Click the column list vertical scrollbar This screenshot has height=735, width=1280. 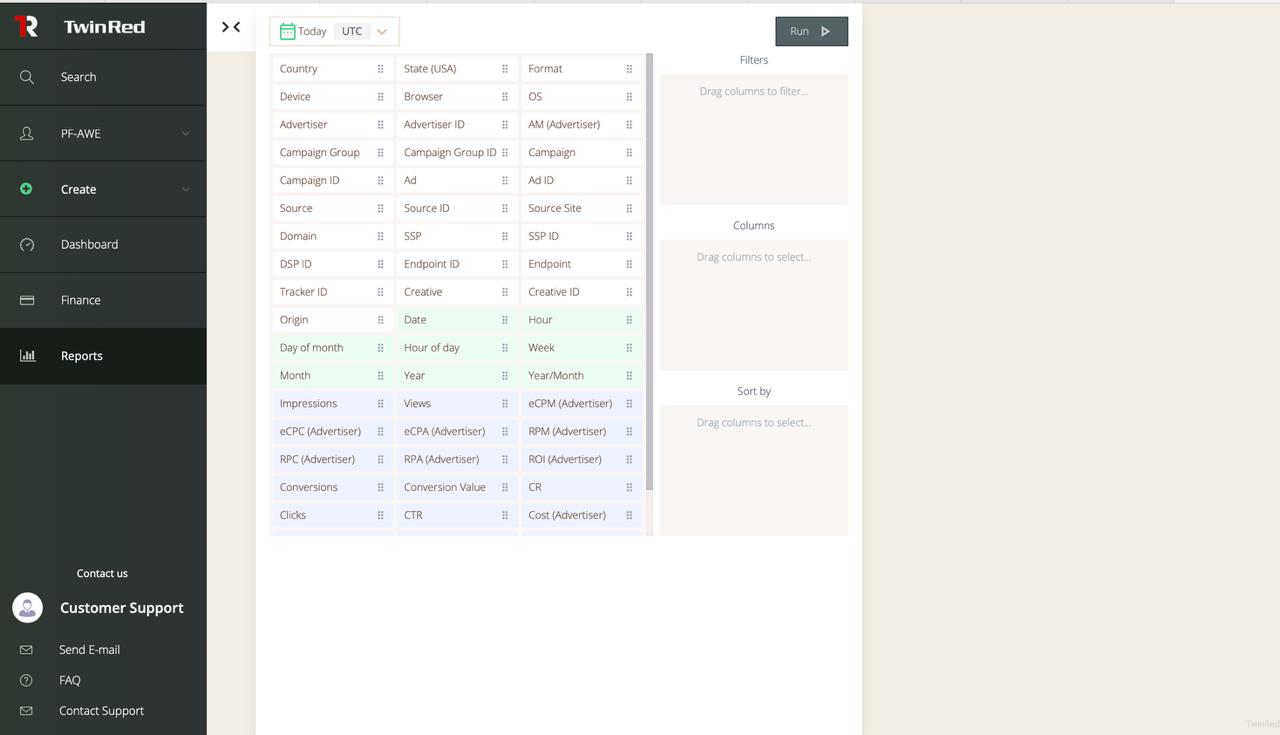tap(649, 270)
